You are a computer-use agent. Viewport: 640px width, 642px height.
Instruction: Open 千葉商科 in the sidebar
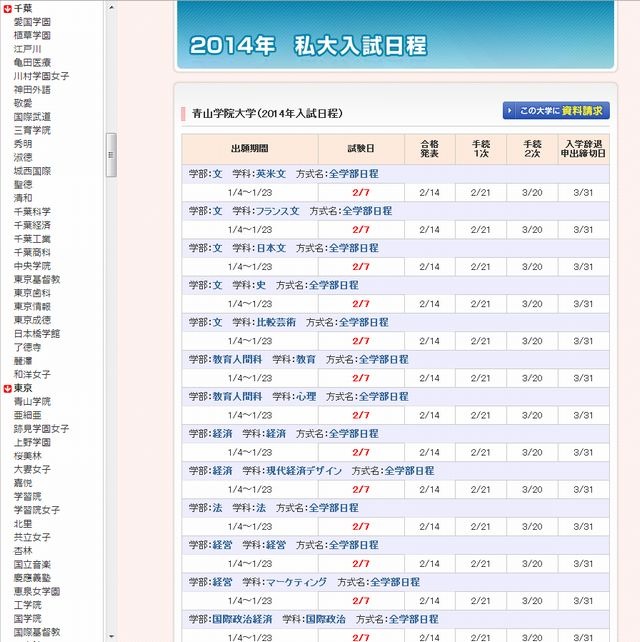point(32,252)
